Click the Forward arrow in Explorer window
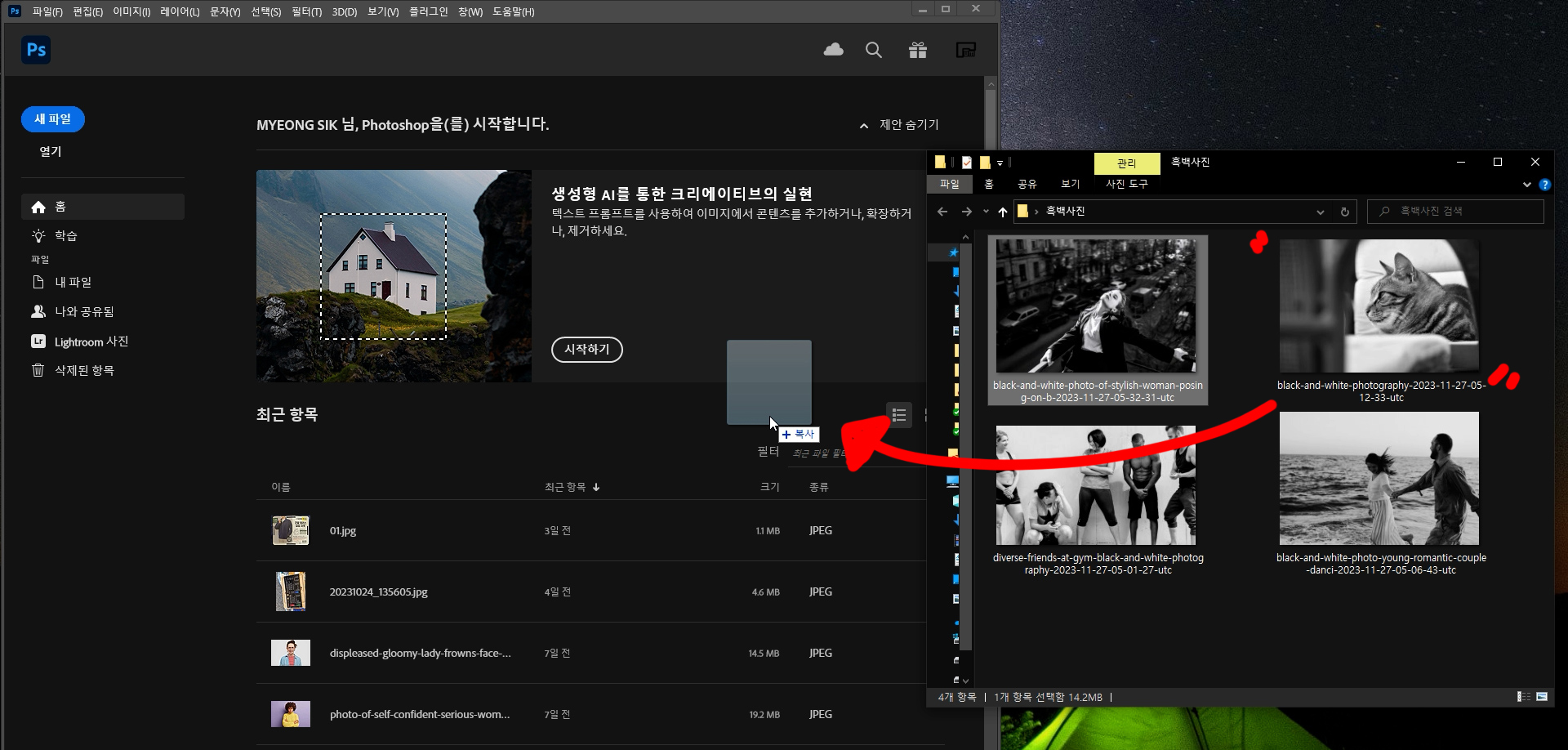Screen dimensions: 1568x750 click(x=966, y=212)
